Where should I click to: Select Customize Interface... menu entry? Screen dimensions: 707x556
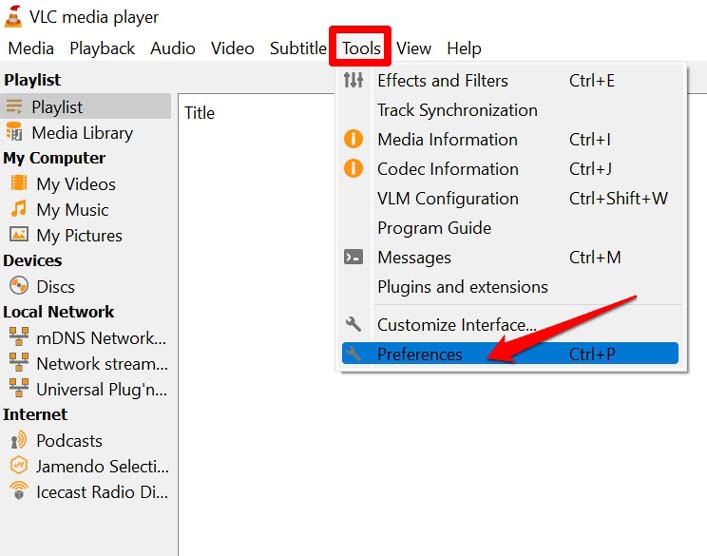(x=510, y=324)
